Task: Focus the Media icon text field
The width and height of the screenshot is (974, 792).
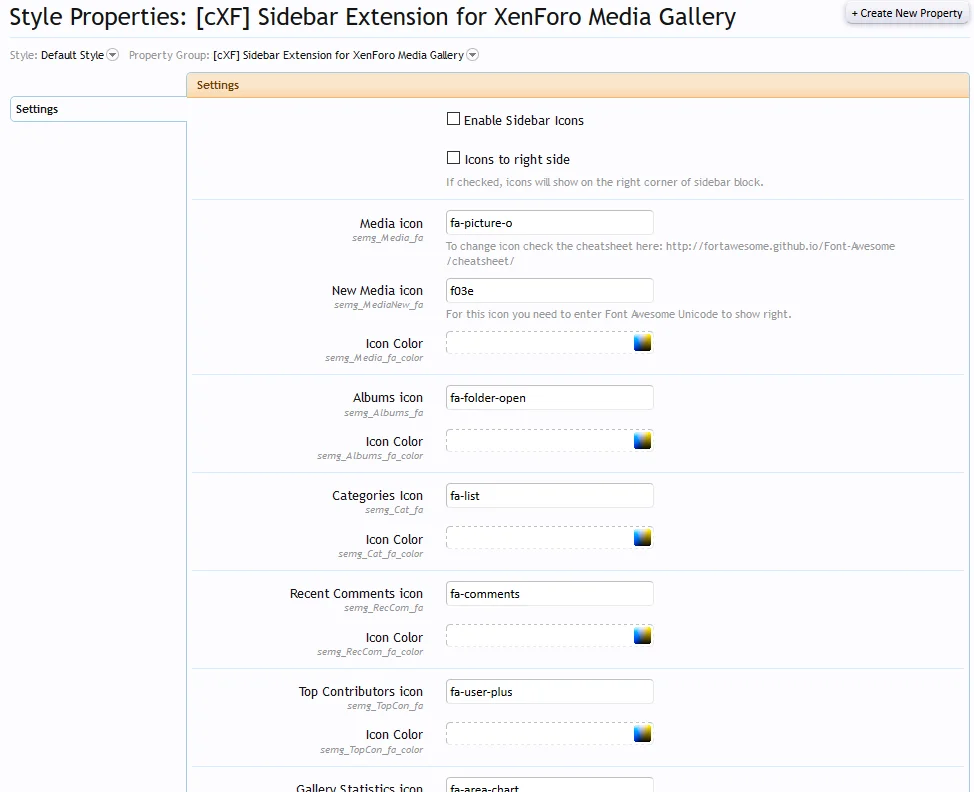Action: point(549,223)
